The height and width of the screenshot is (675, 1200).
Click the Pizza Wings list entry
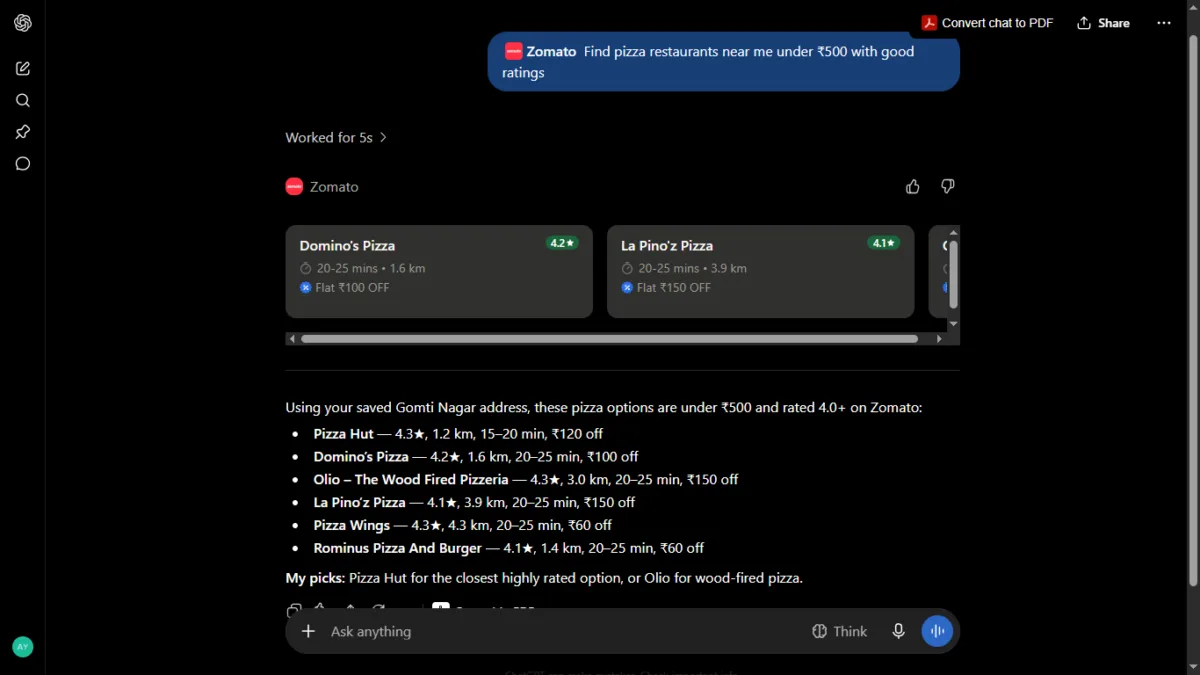(x=462, y=525)
